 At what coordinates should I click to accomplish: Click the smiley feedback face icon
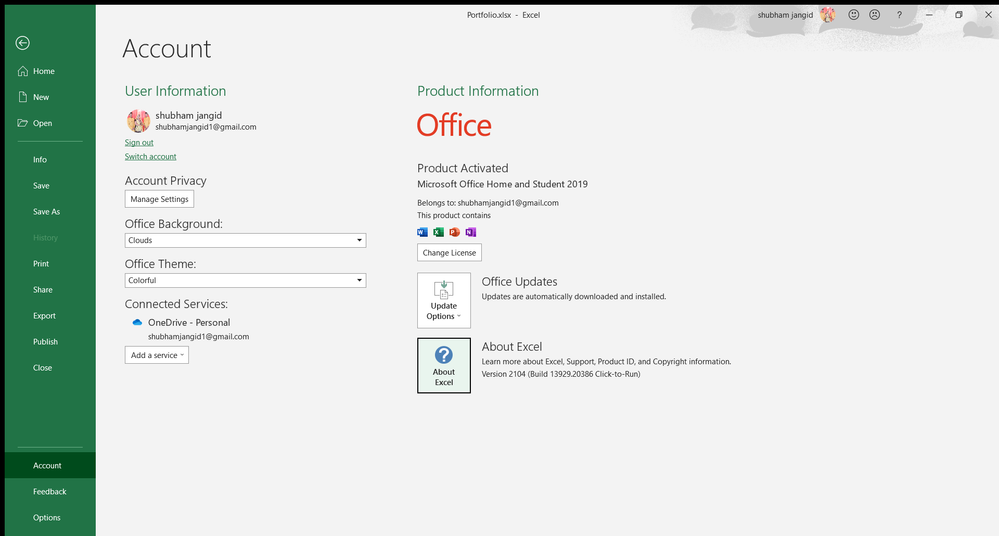854,15
